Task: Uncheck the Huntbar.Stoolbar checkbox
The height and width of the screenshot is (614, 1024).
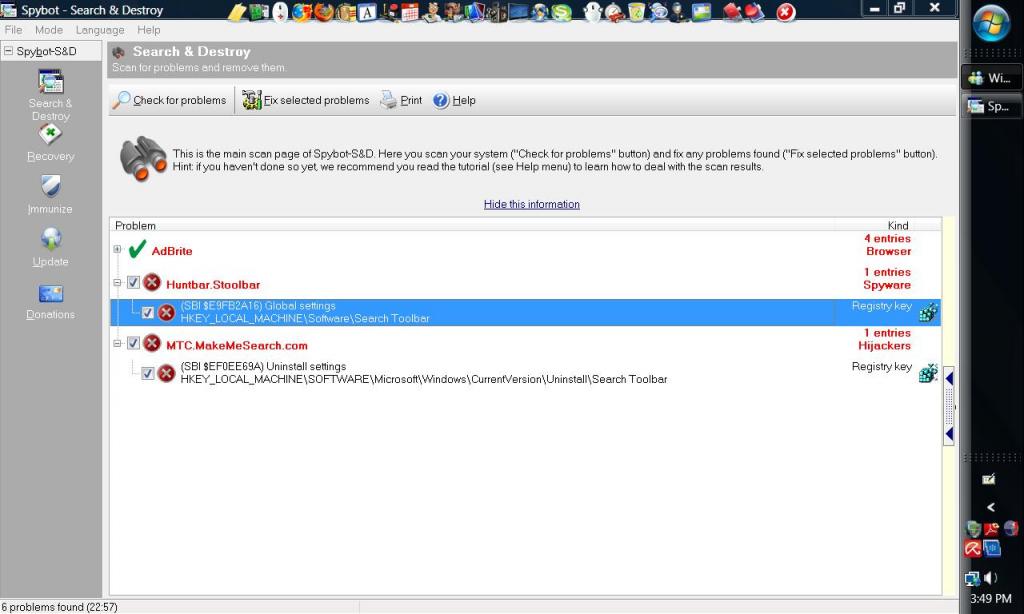Action: pos(134,283)
